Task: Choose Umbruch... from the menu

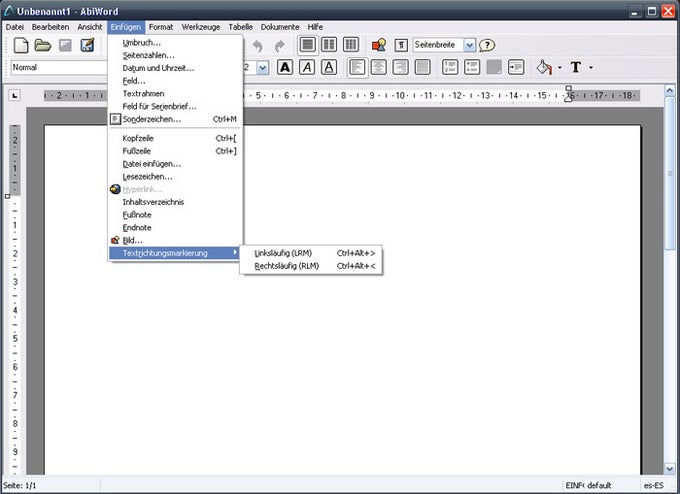Action: [x=175, y=43]
